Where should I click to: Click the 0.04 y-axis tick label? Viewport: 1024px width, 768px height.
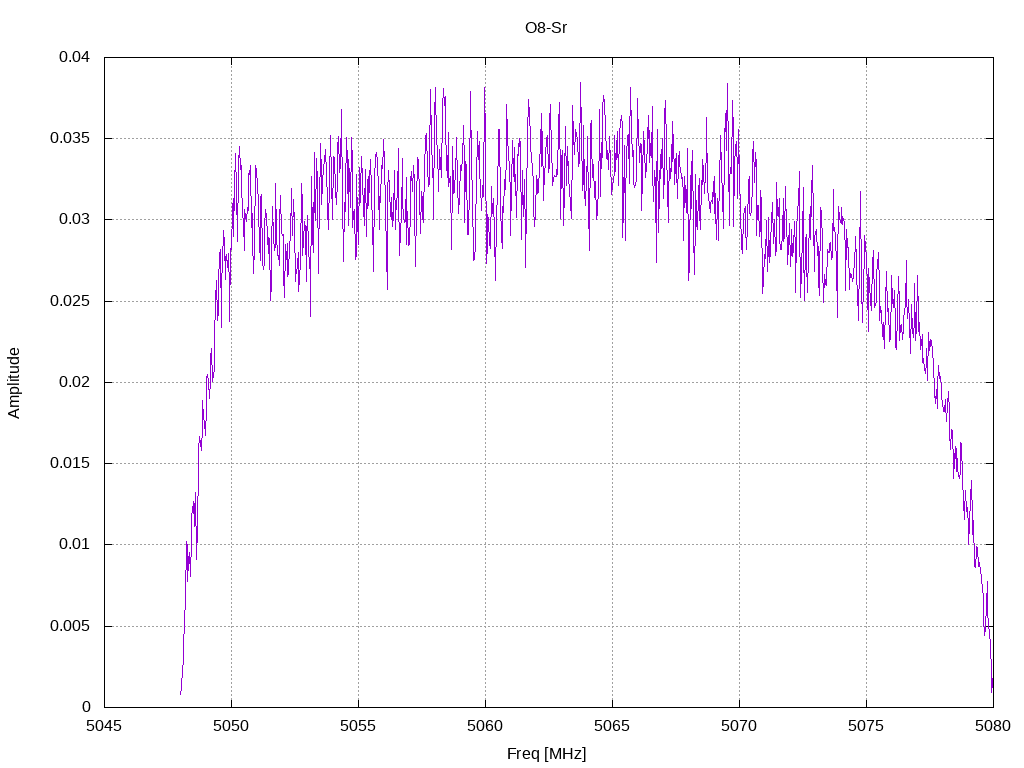[74, 57]
